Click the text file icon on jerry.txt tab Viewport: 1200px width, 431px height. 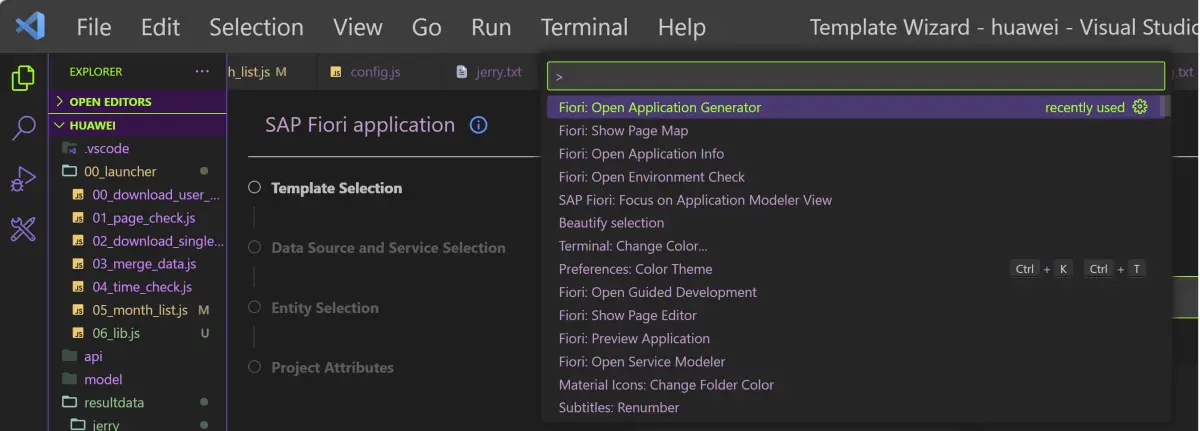pyautogui.click(x=461, y=72)
